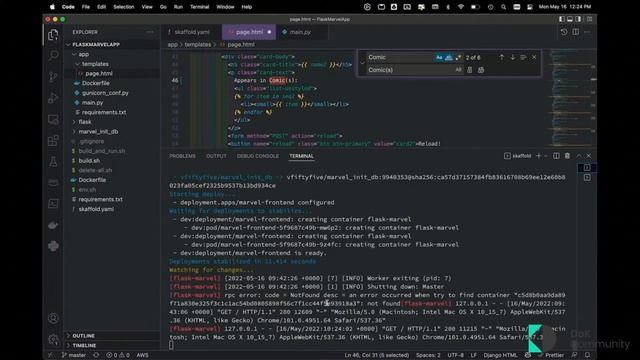Toggle find in selection
Image resolution: width=640 pixels, height=360 pixels.
click(523, 58)
